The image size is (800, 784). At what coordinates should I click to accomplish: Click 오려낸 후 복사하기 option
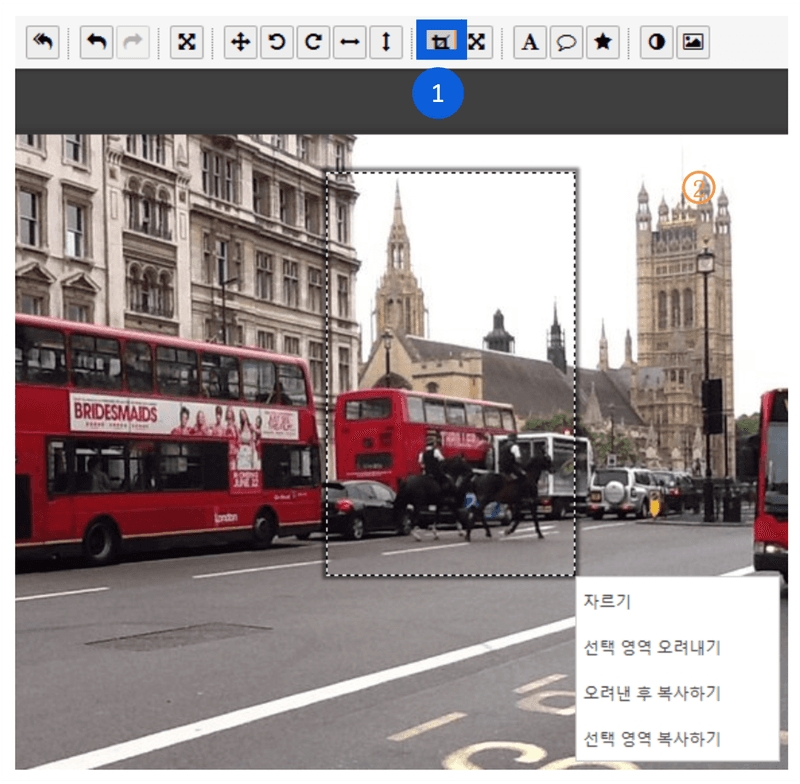tap(652, 693)
